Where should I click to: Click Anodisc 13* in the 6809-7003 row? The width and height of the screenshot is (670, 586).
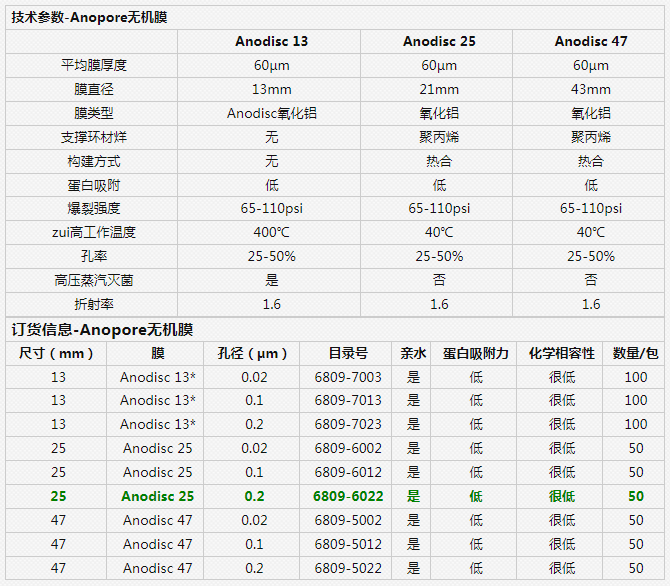(x=158, y=377)
